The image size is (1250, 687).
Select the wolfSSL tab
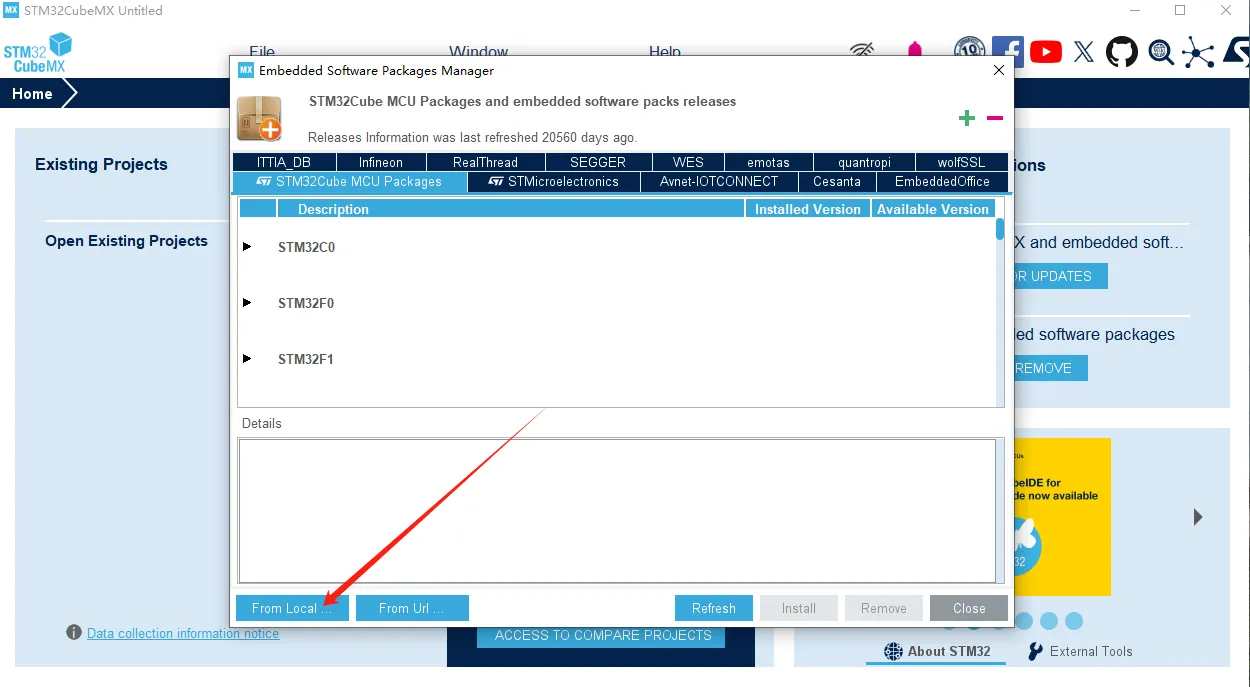click(x=960, y=162)
